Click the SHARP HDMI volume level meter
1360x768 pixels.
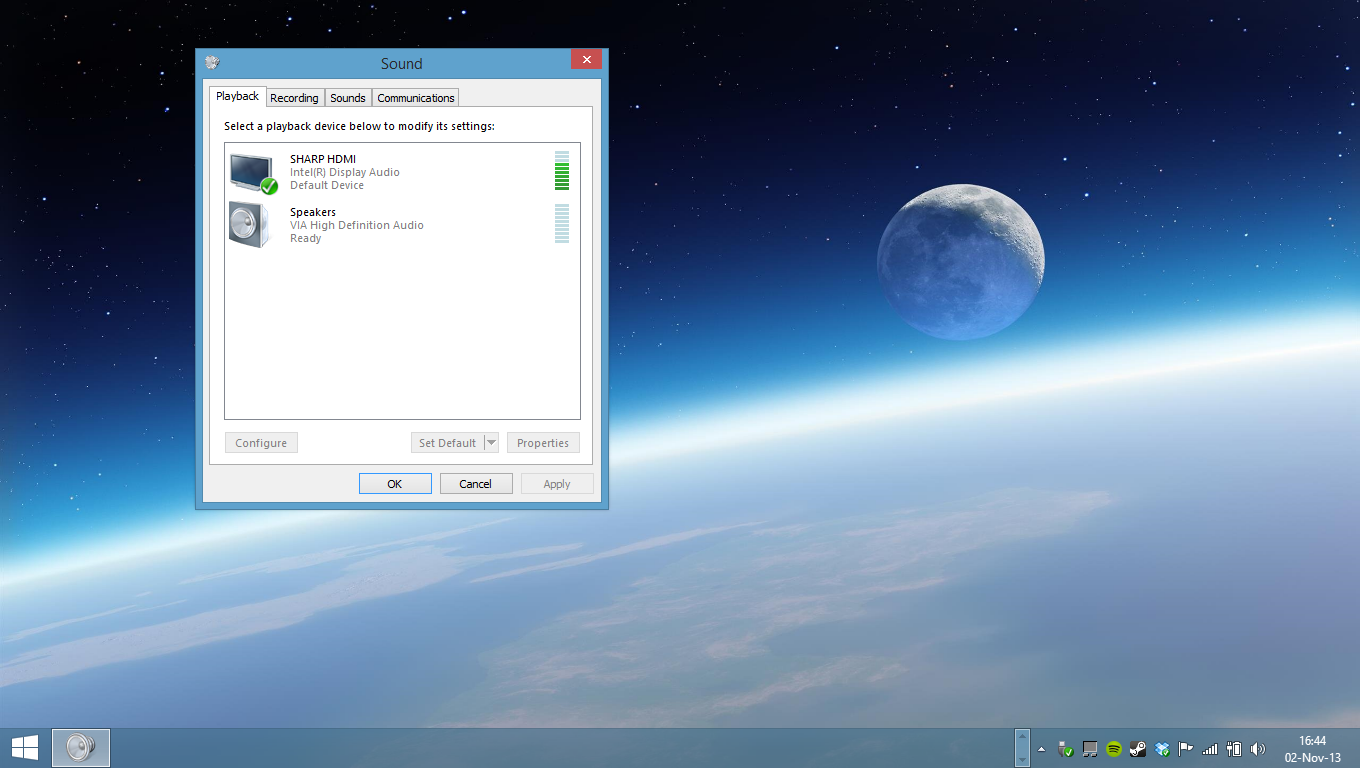tap(562, 171)
